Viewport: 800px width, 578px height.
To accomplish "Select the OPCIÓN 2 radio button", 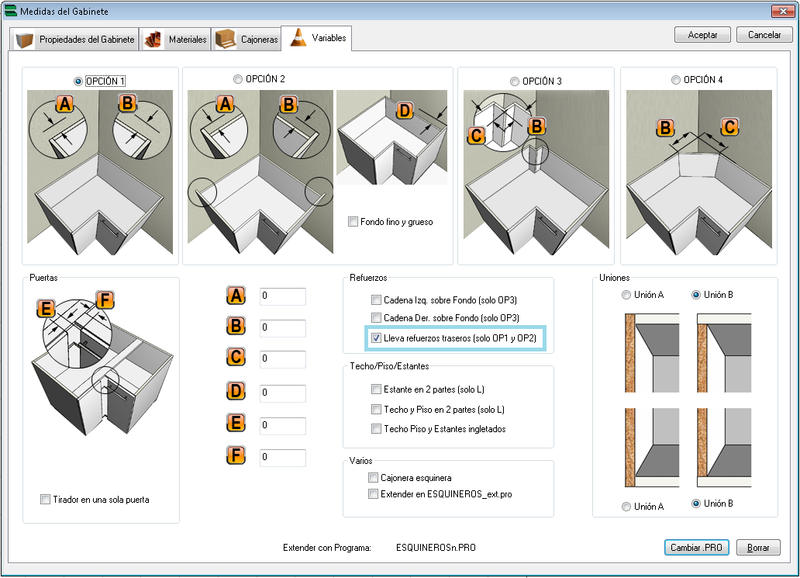I will point(238,79).
